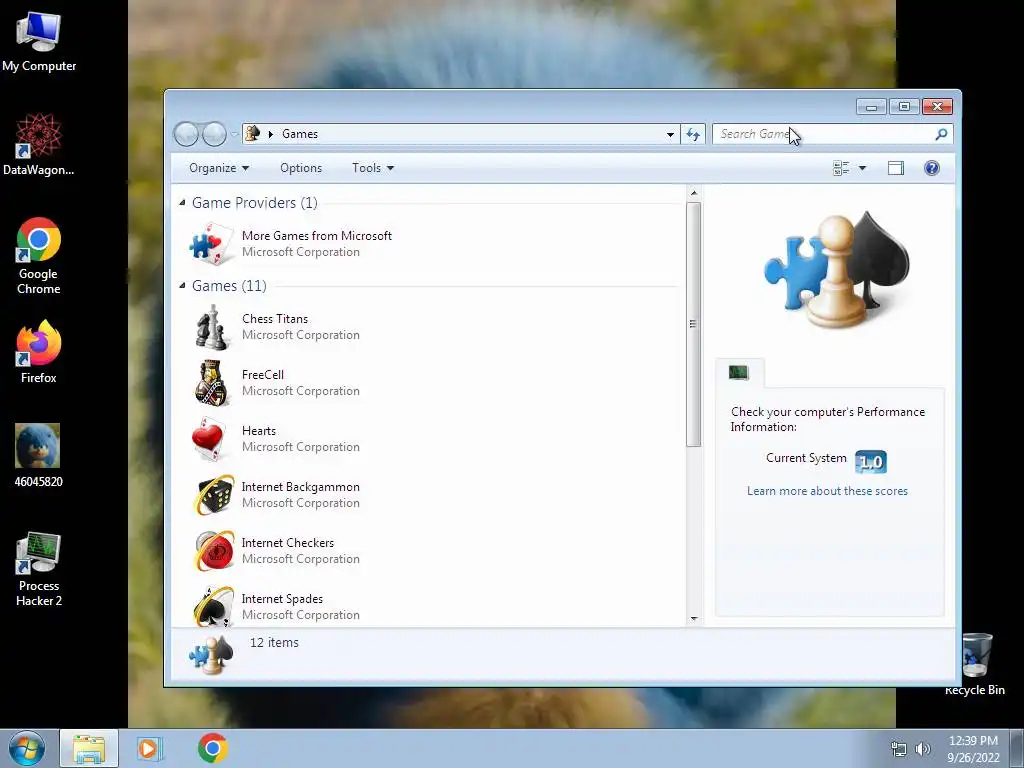Click the Show desktop button

point(1017,748)
